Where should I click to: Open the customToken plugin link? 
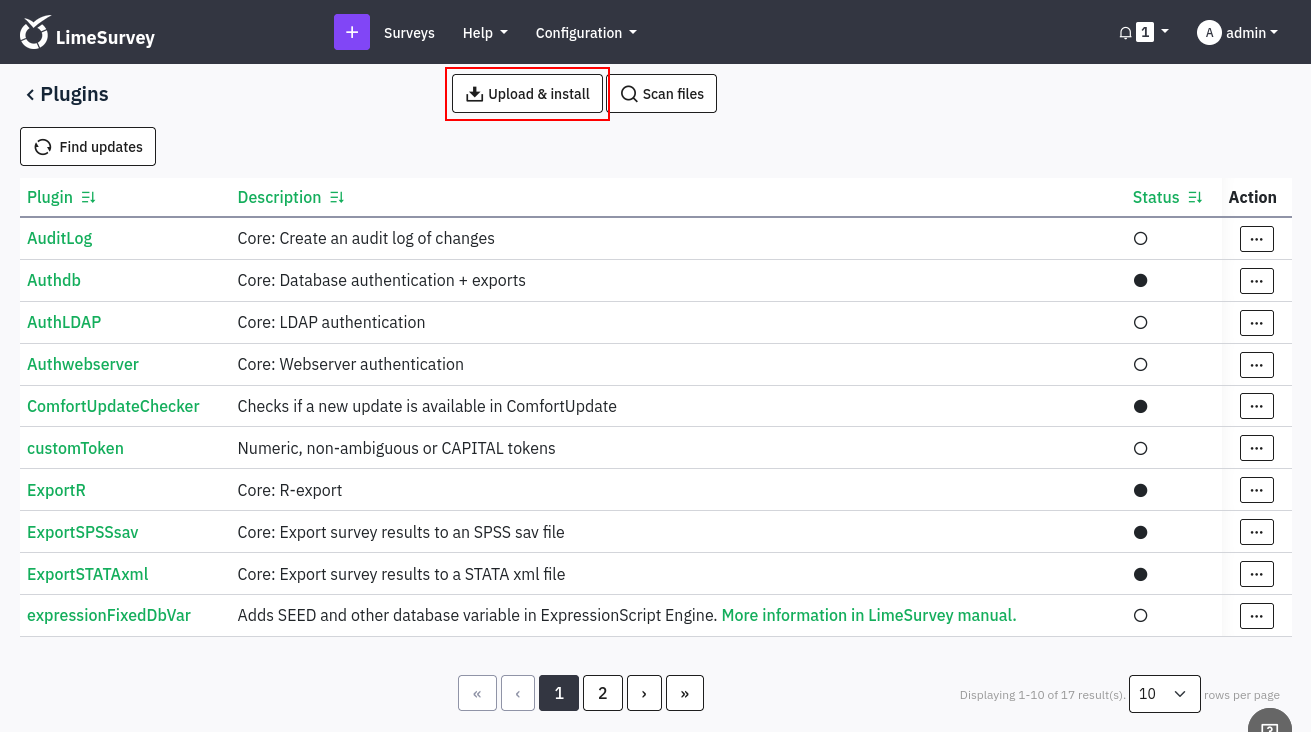(x=75, y=449)
